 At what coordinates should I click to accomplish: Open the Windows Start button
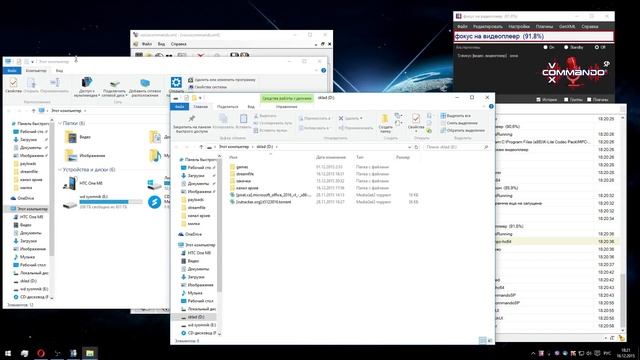pos(8,353)
